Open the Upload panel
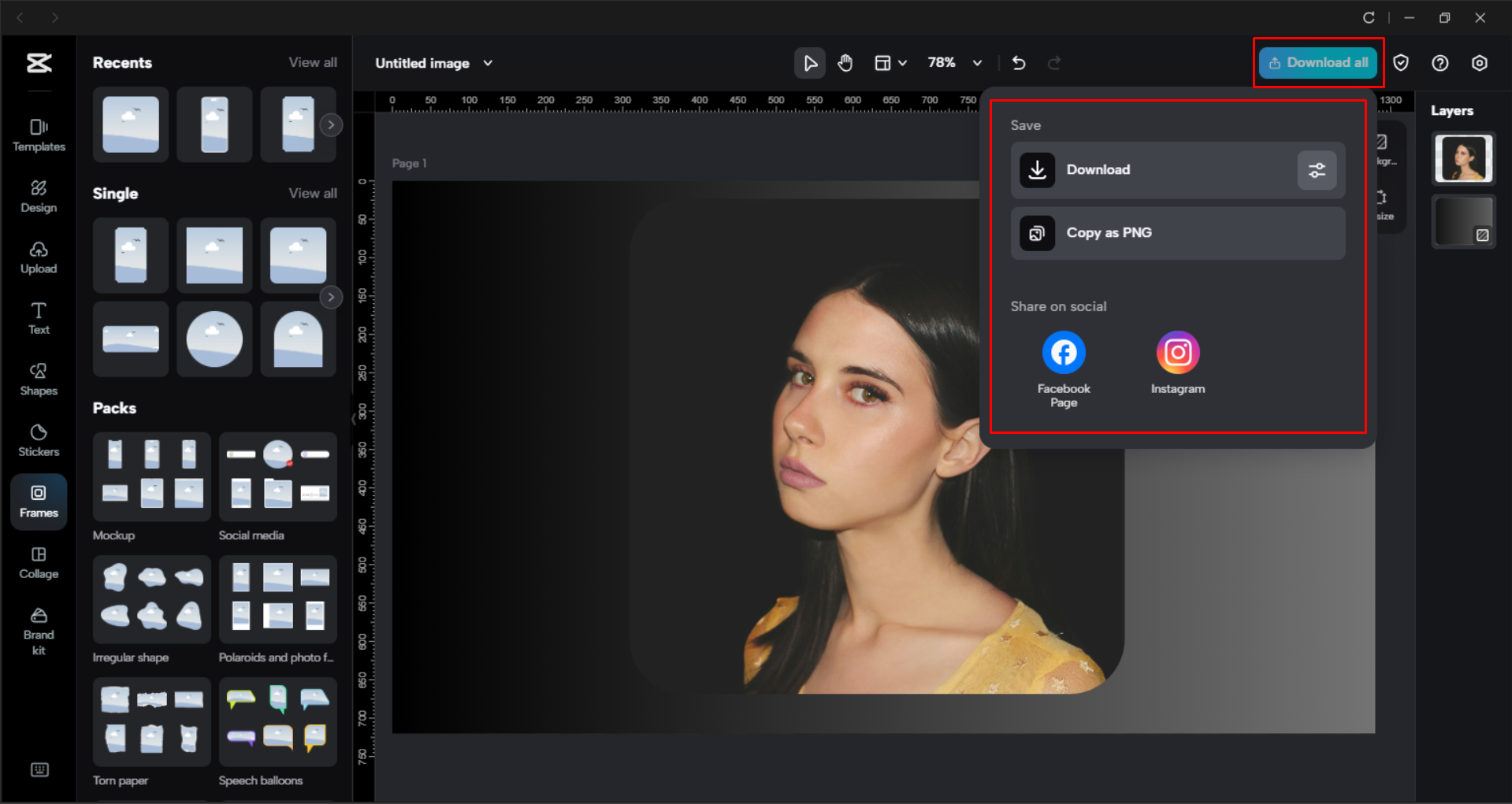Image resolution: width=1512 pixels, height=804 pixels. [39, 258]
